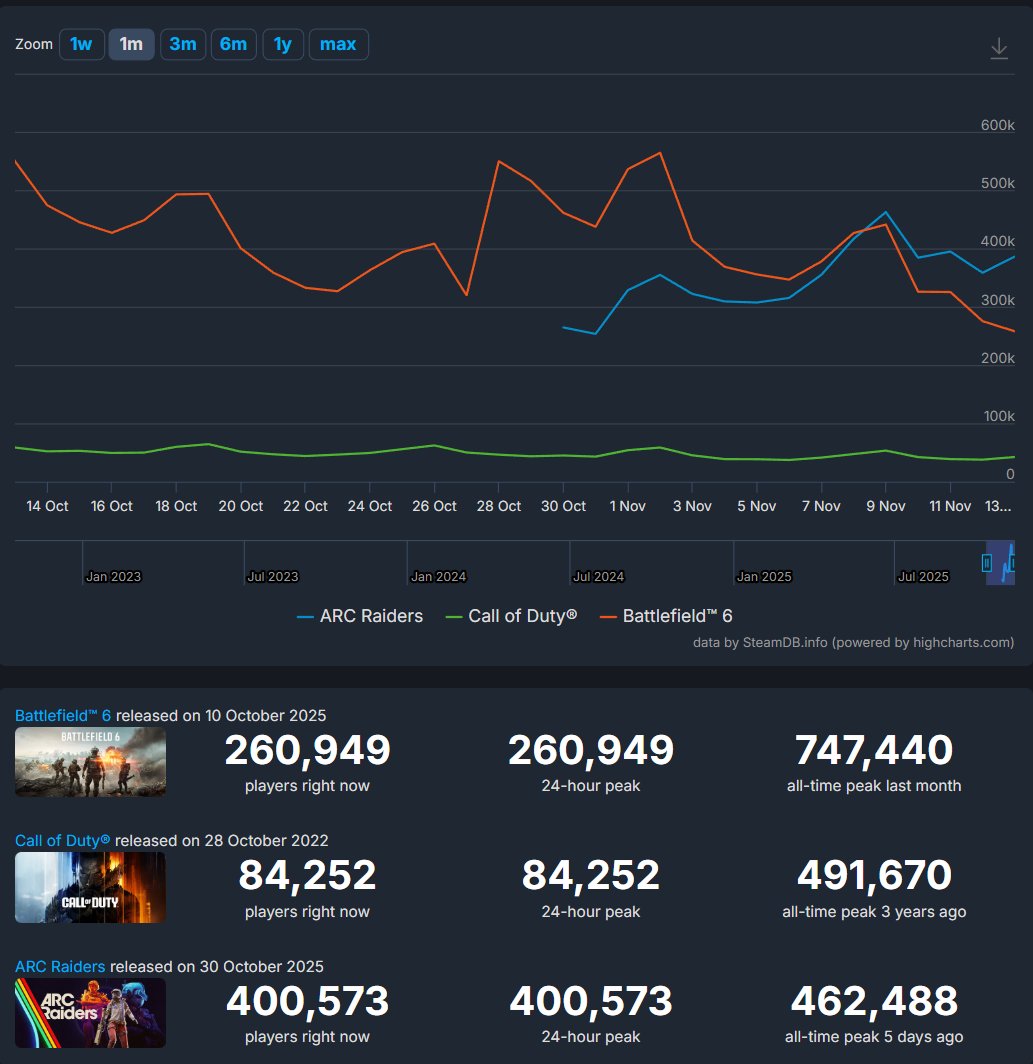Click the data by SteamDB.info credit
Image resolution: width=1033 pixels, height=1064 pixels.
(853, 643)
